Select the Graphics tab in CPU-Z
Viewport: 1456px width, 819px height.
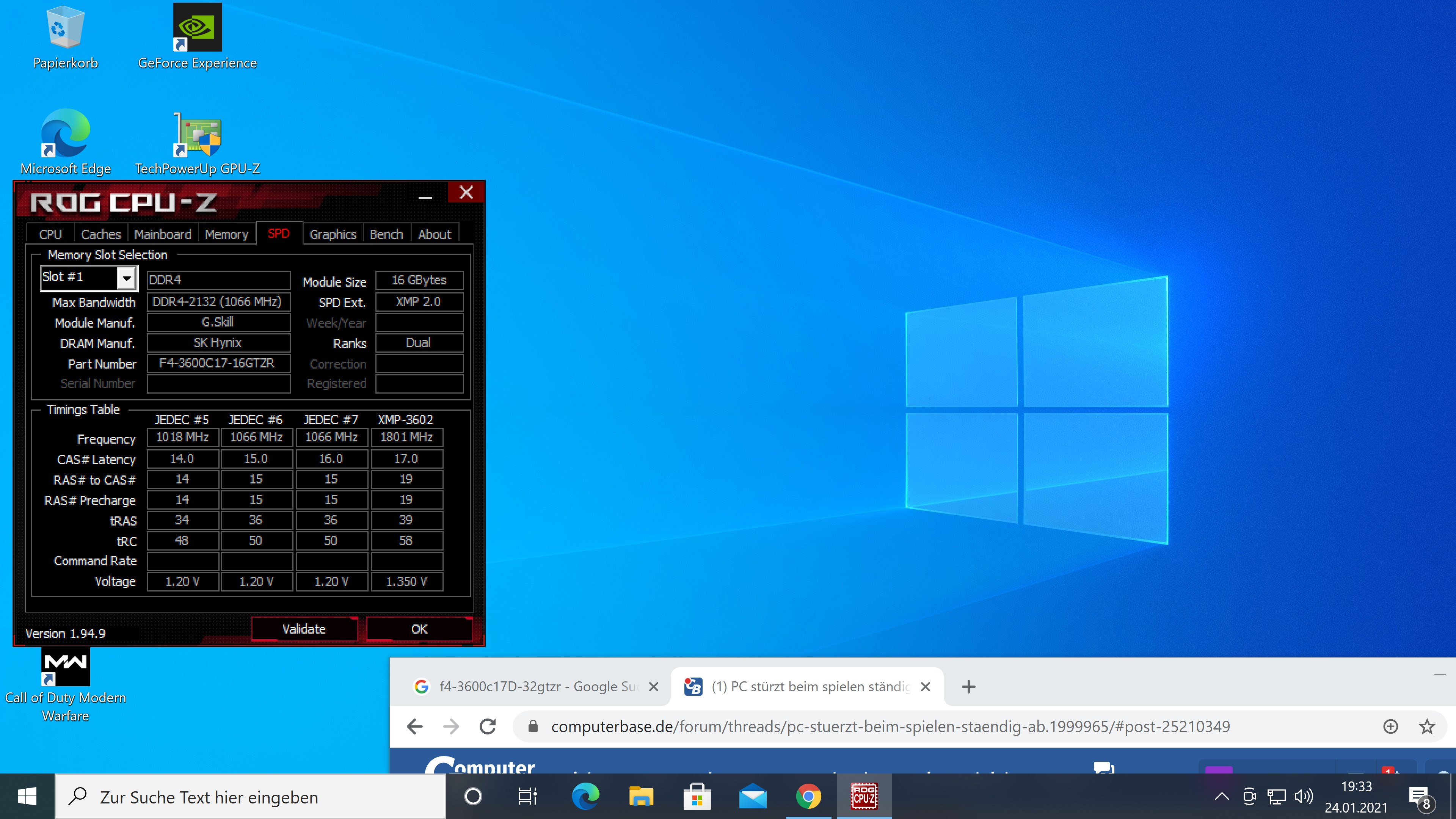tap(333, 234)
